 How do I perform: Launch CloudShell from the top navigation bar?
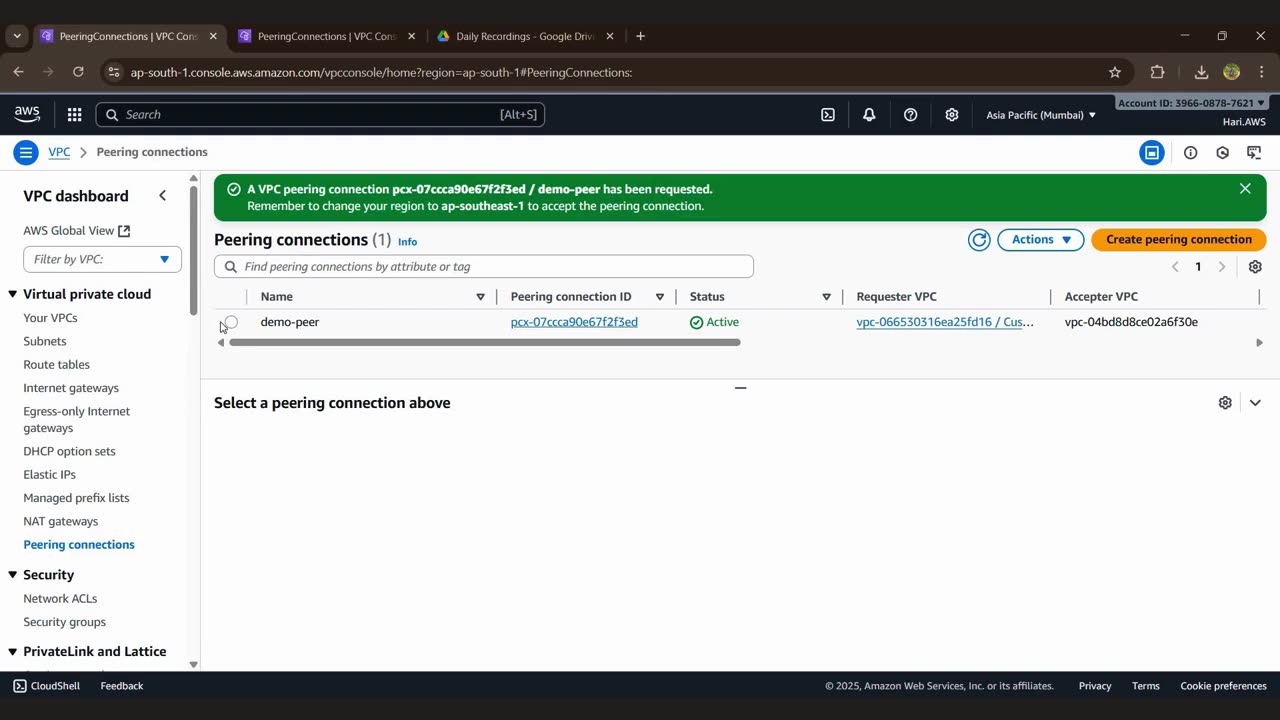tap(828, 115)
